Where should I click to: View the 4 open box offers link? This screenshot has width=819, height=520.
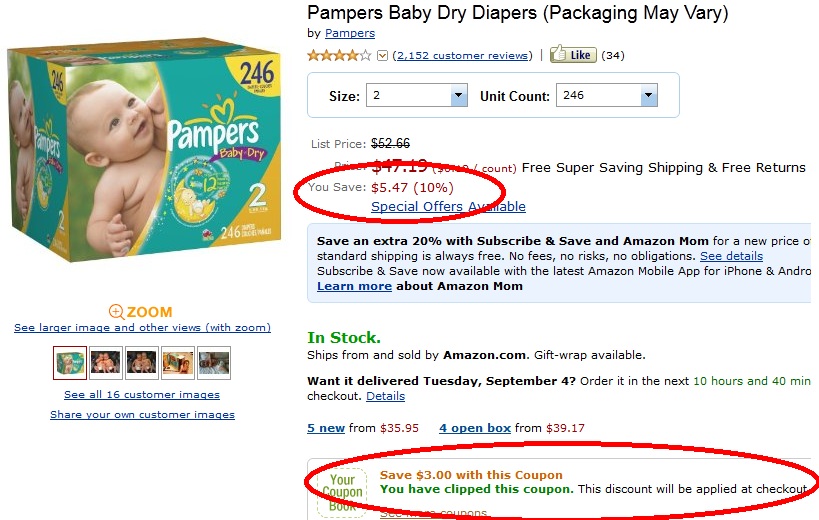(x=475, y=428)
